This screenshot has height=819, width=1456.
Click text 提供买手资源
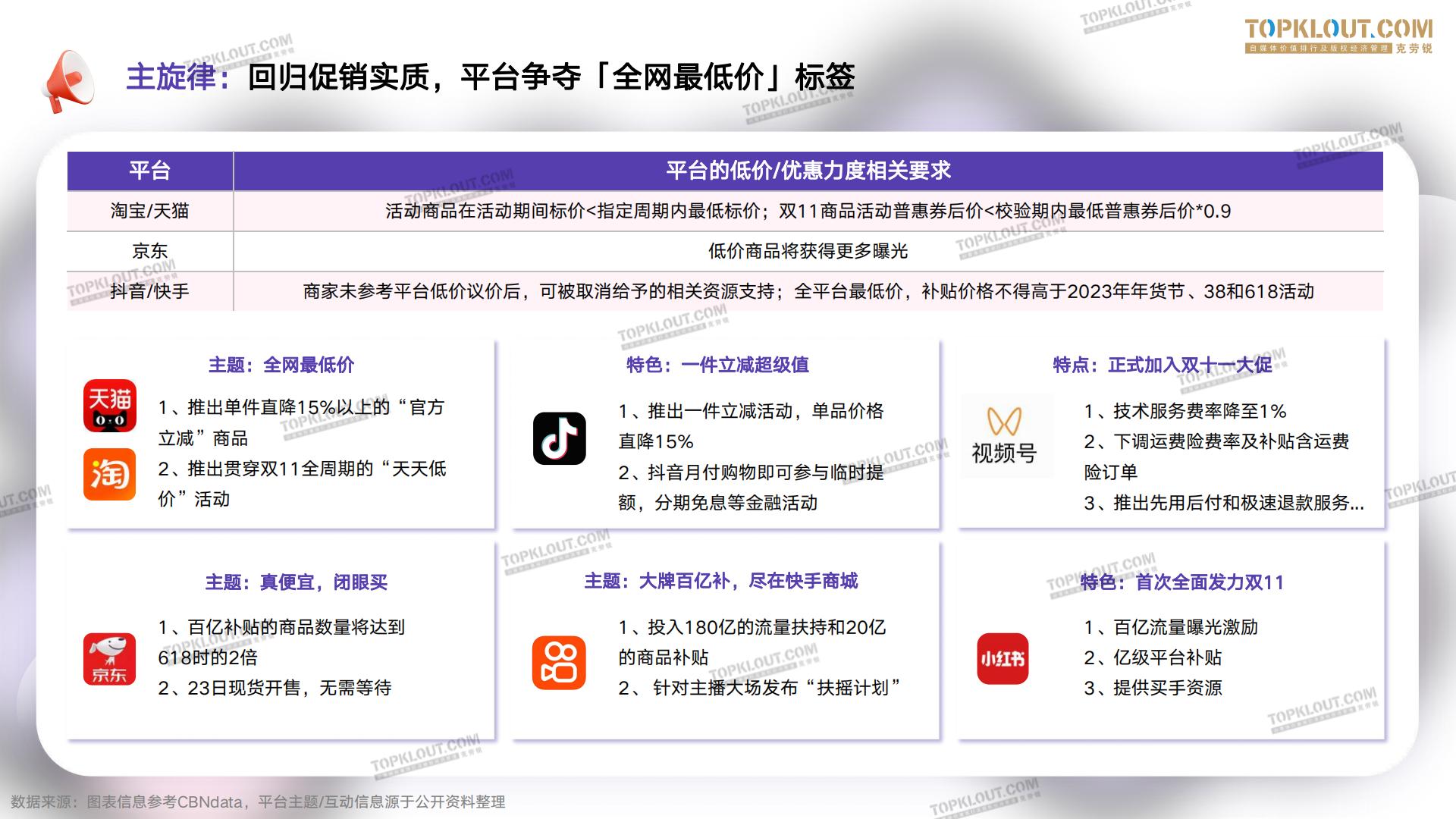point(1153,688)
